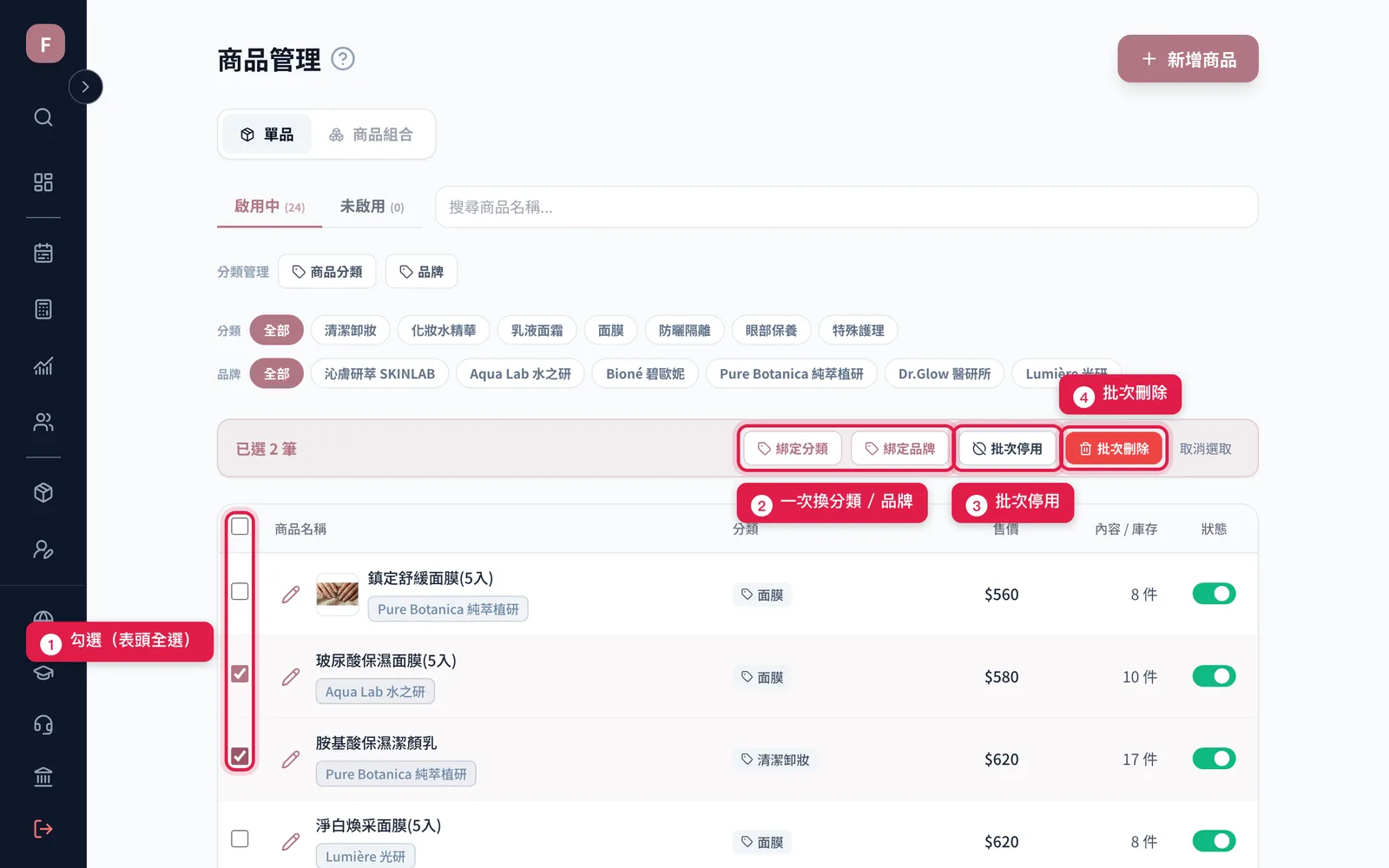
Task: Filter by brand 沁膚研萃 SKINLAB
Action: [379, 374]
